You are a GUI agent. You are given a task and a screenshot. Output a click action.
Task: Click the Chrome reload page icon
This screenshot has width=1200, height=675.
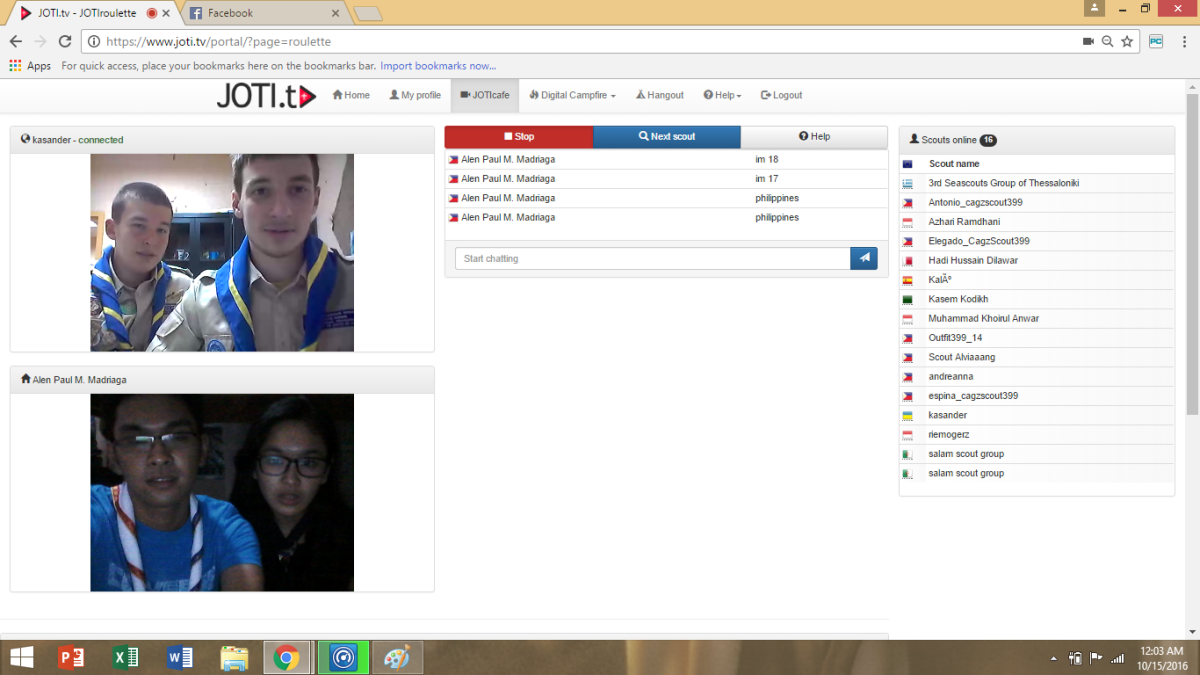(x=65, y=42)
